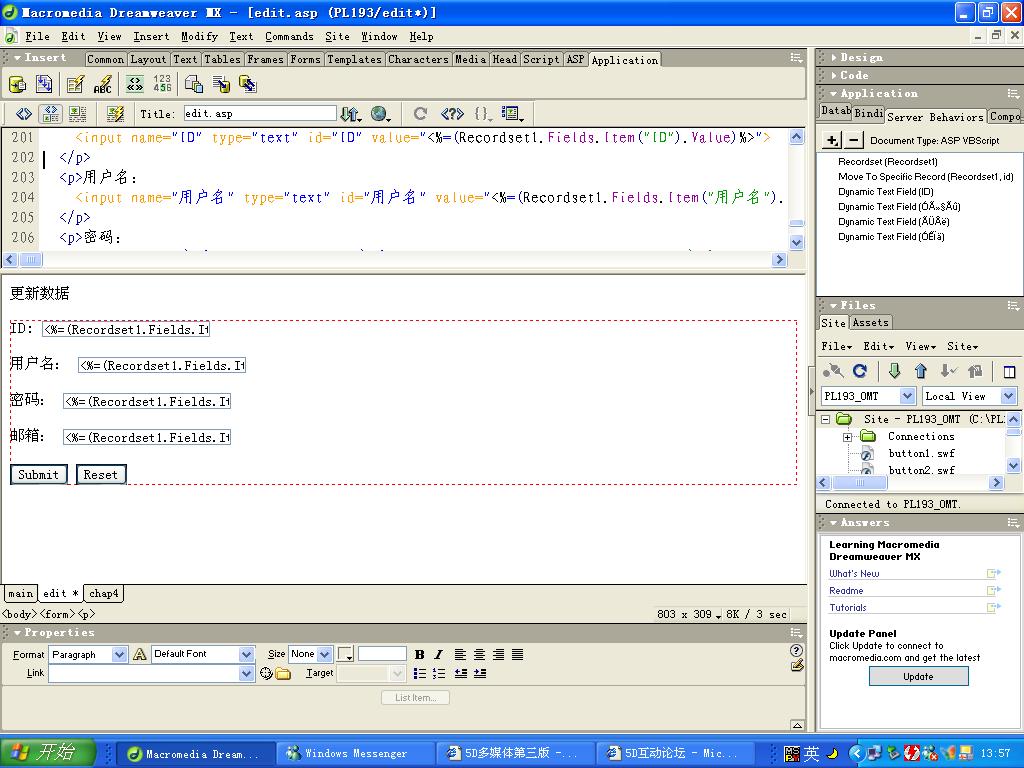Switch to the Forms insert tab
Image resolution: width=1024 pixels, height=768 pixels.
(305, 59)
